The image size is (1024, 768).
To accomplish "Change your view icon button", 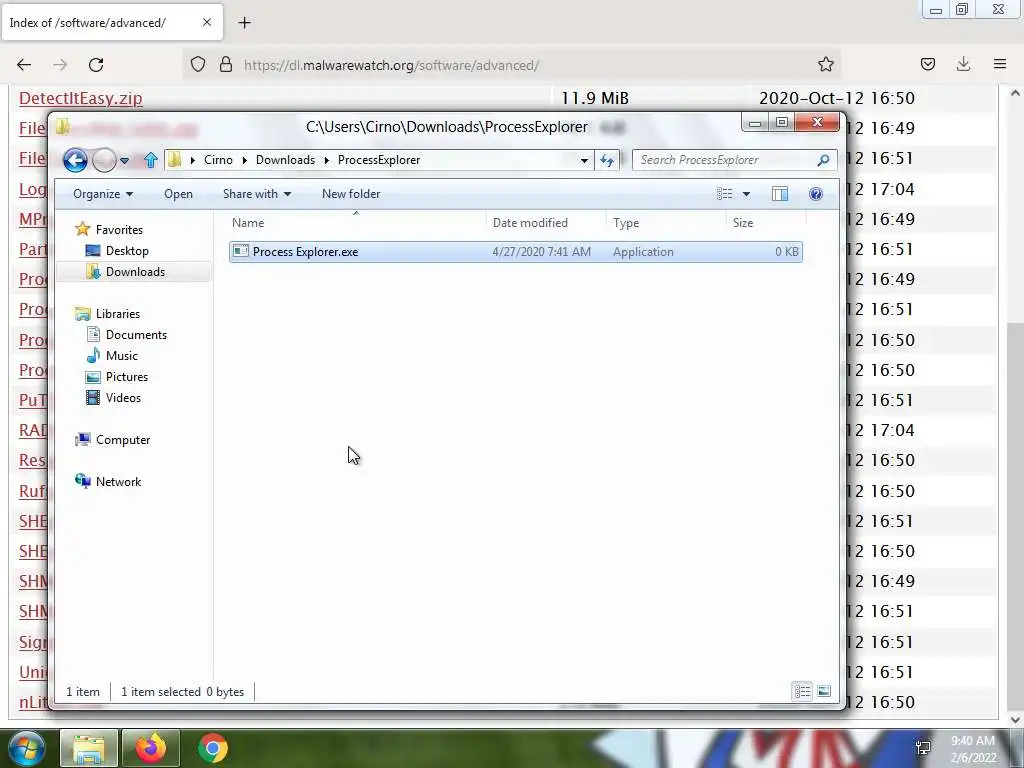I will (724, 194).
